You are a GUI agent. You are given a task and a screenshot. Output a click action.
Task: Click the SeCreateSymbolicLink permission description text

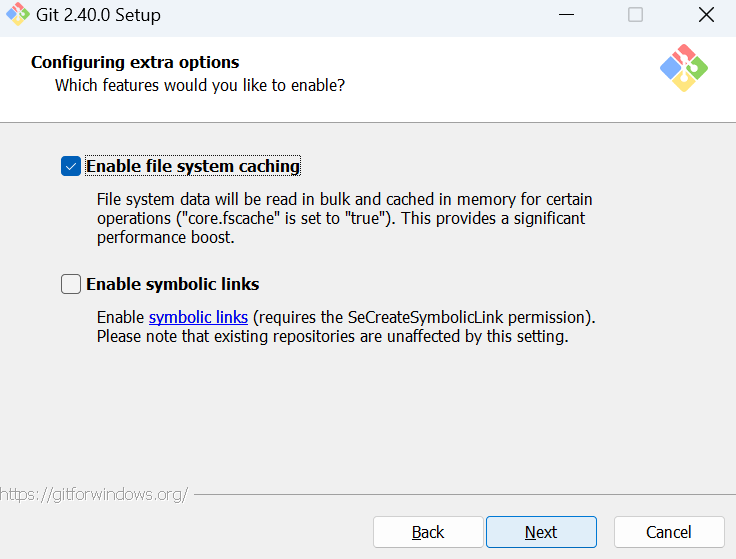(346, 327)
